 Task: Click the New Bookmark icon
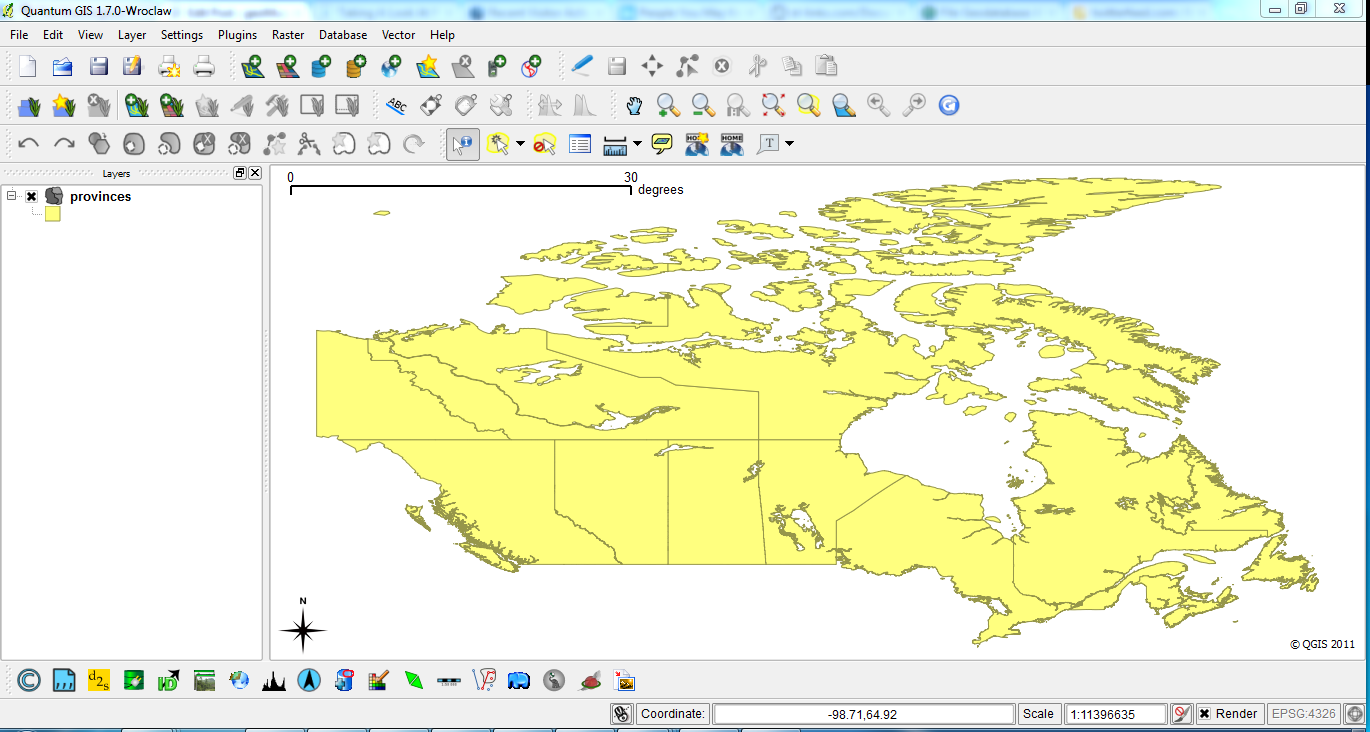click(697, 144)
